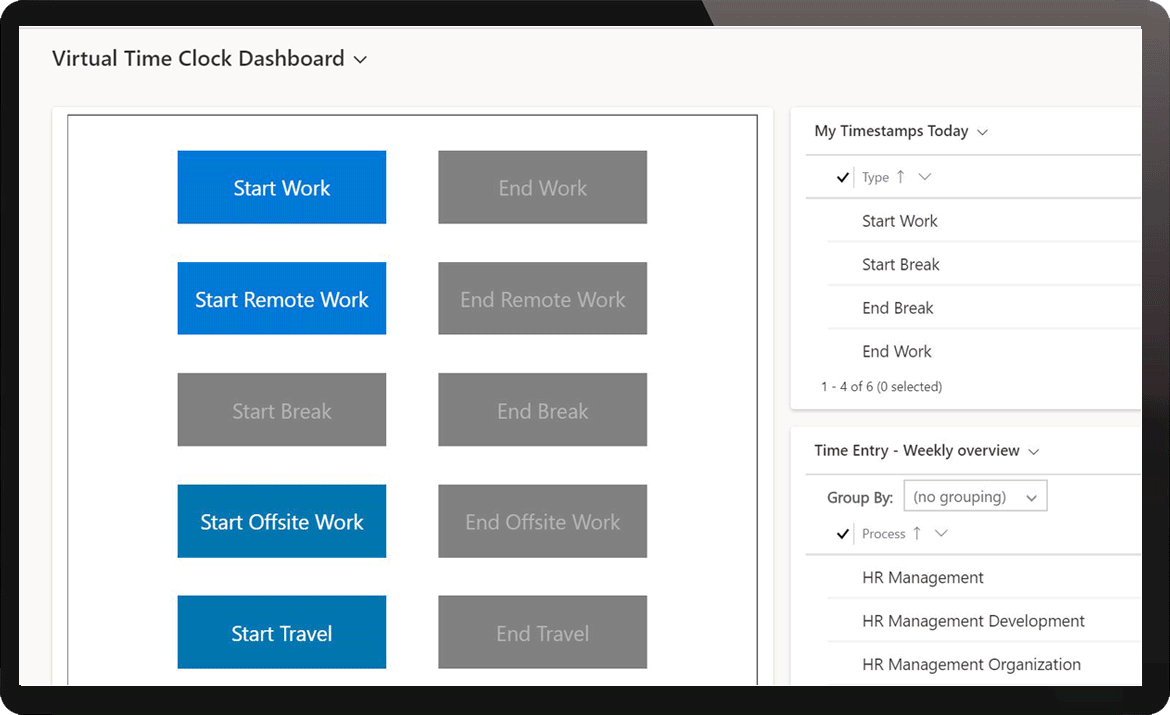Select the Start Break timestamp entry
1170x715 pixels.
click(900, 264)
